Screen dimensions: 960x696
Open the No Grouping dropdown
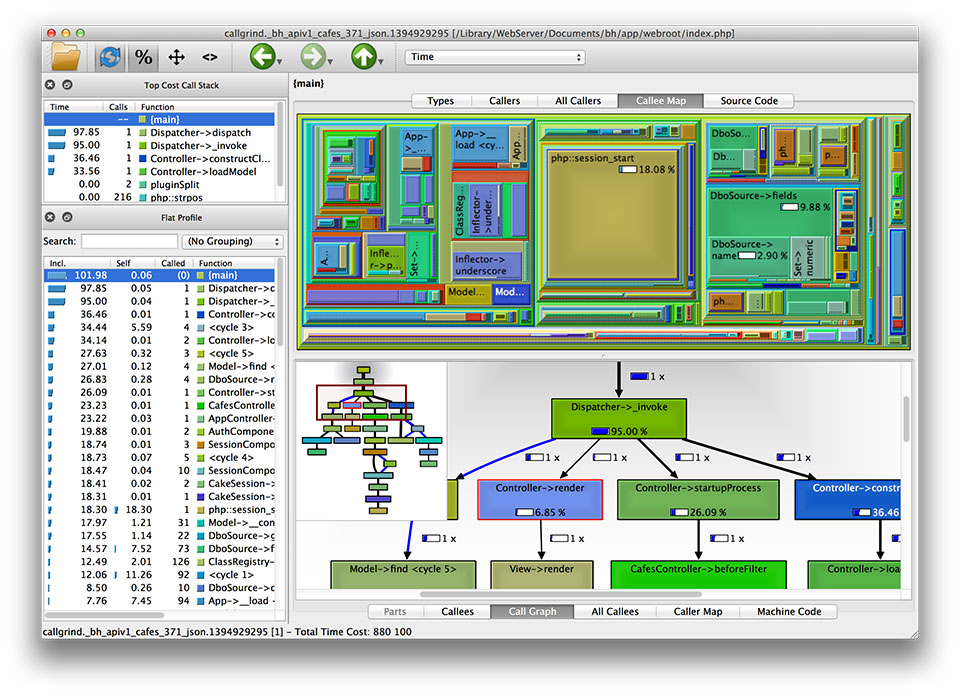pos(233,241)
